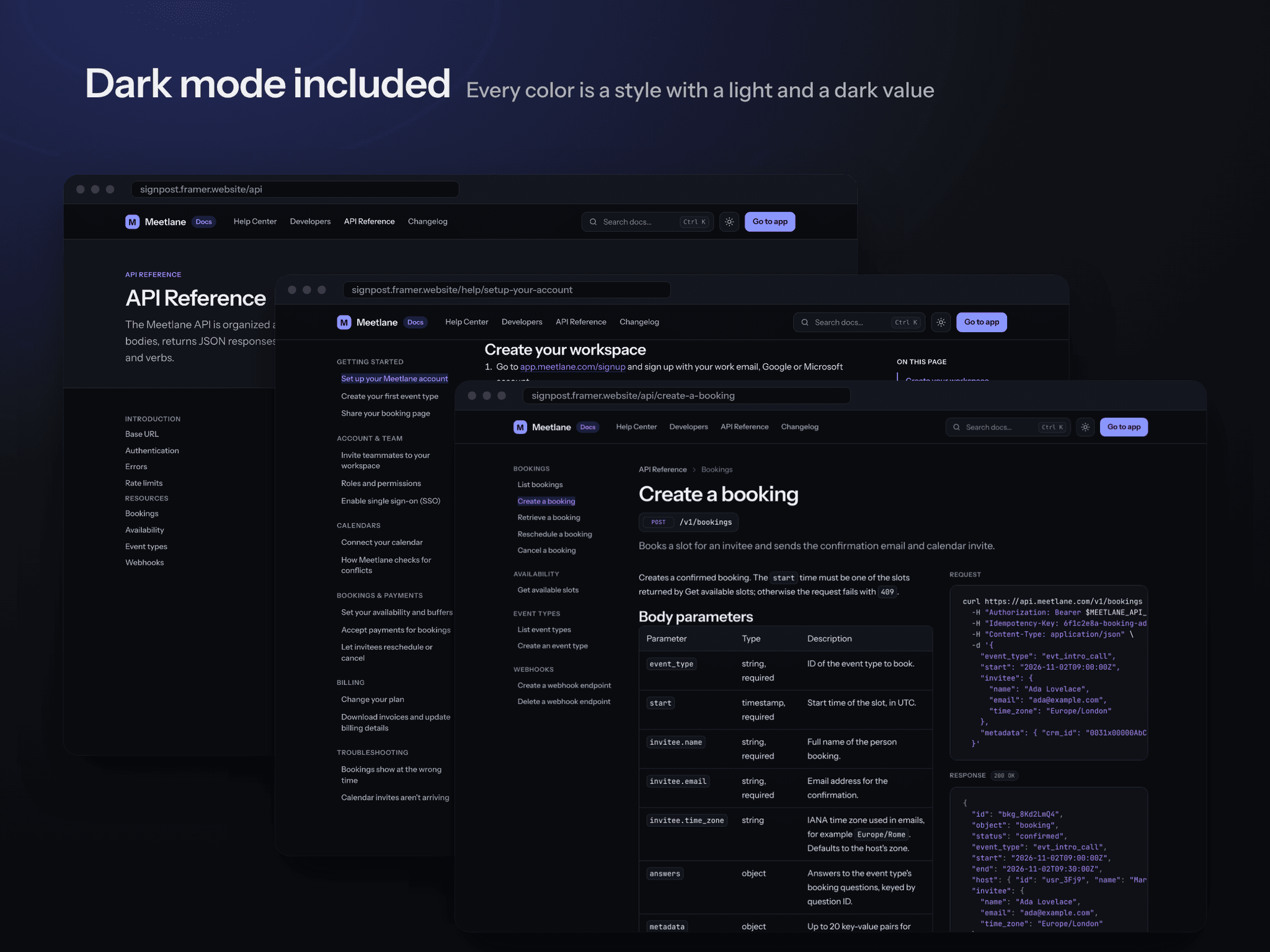Click search magnifier in the front window's search
This screenshot has height=952, width=1270.
pos(957,427)
